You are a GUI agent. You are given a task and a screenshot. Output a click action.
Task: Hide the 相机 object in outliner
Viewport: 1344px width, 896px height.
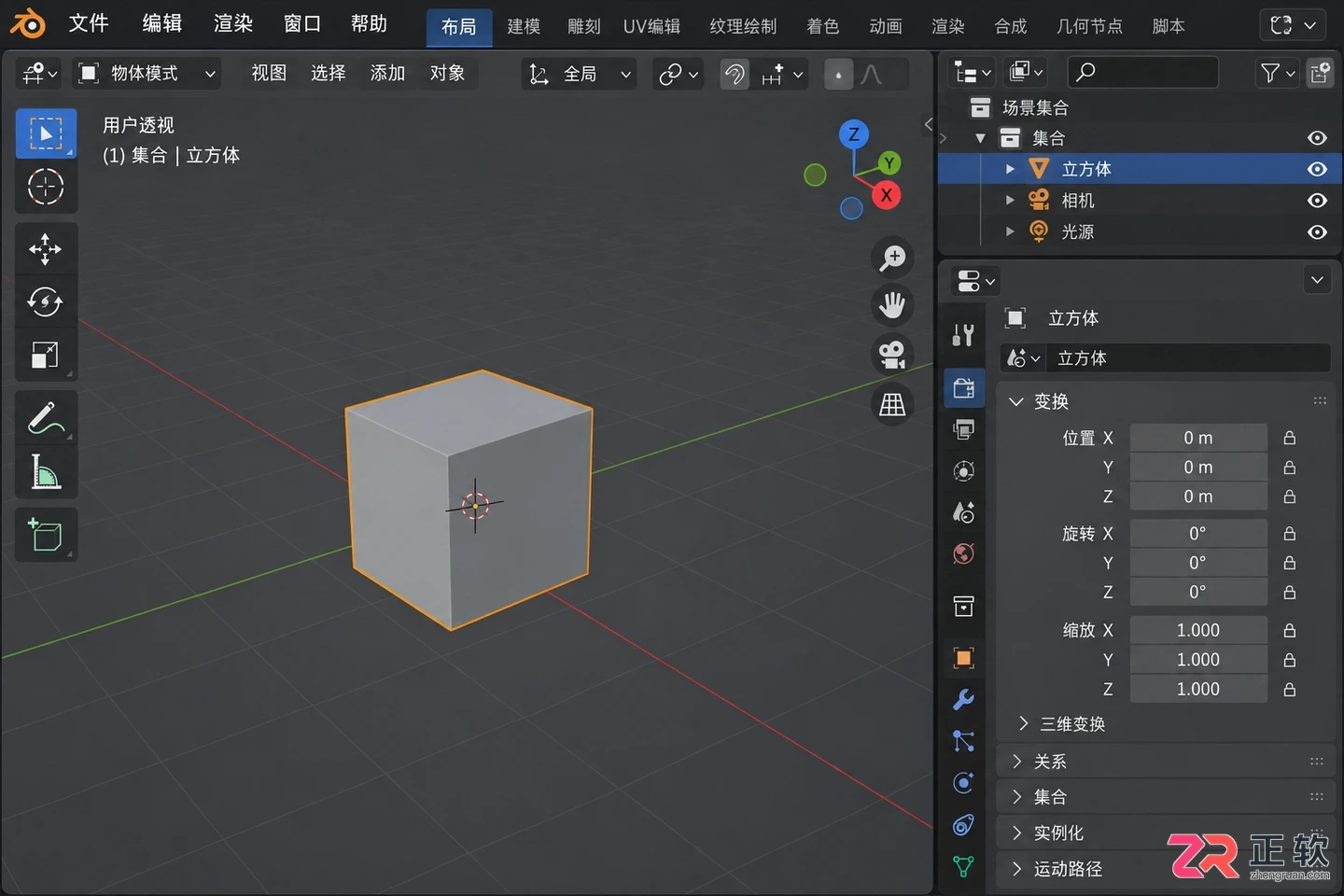coord(1317,201)
